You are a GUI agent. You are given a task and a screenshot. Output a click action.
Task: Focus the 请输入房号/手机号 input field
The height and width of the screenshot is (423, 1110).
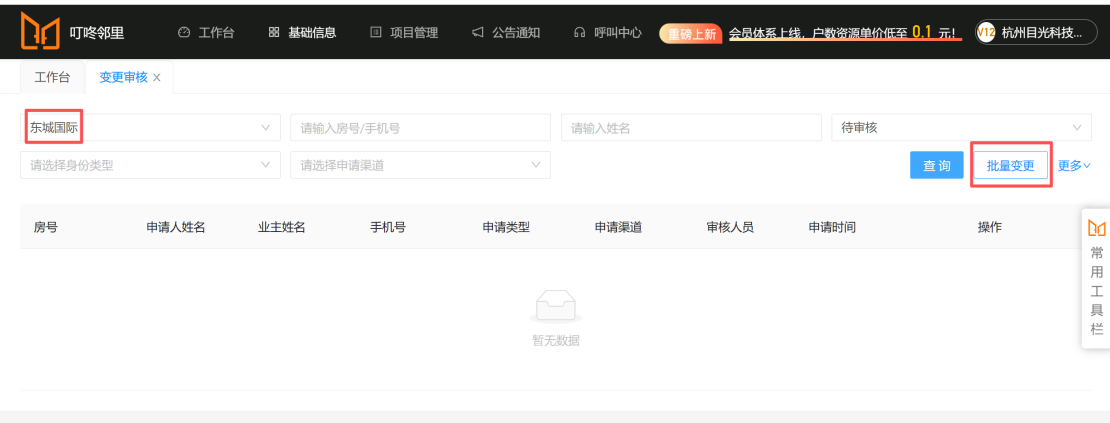pos(420,128)
